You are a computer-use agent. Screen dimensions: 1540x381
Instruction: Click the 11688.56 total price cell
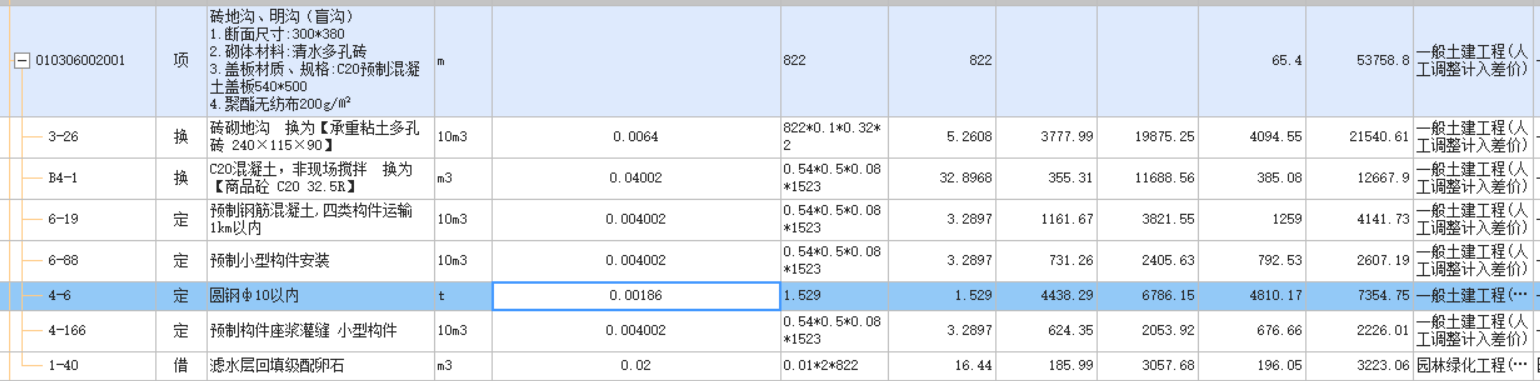[1148, 178]
